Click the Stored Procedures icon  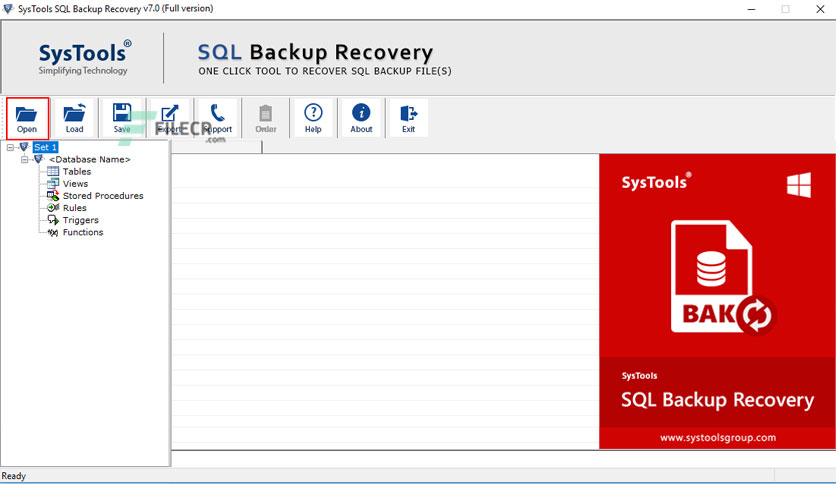pos(53,196)
